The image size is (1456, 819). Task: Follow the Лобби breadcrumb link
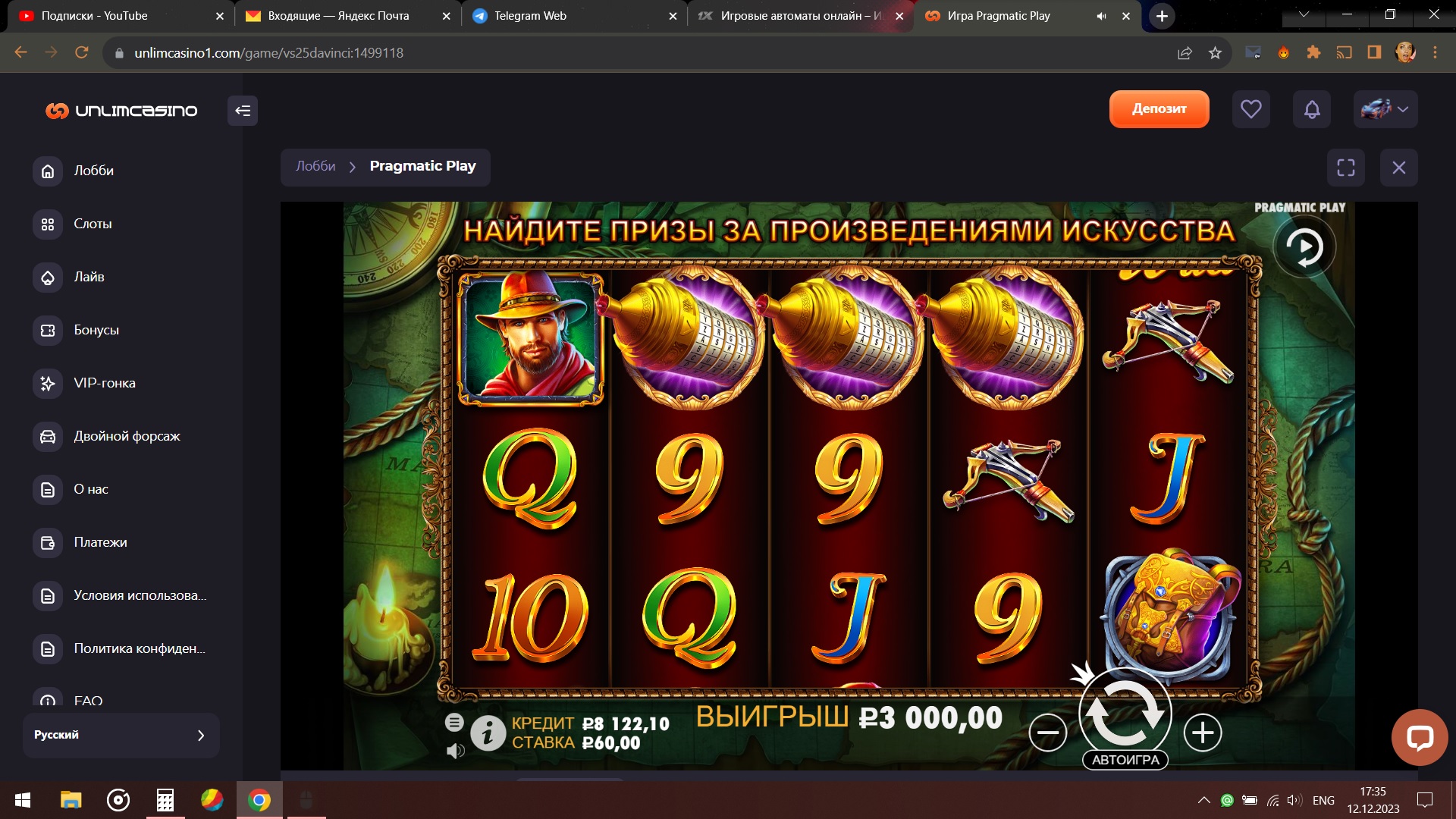pyautogui.click(x=315, y=166)
